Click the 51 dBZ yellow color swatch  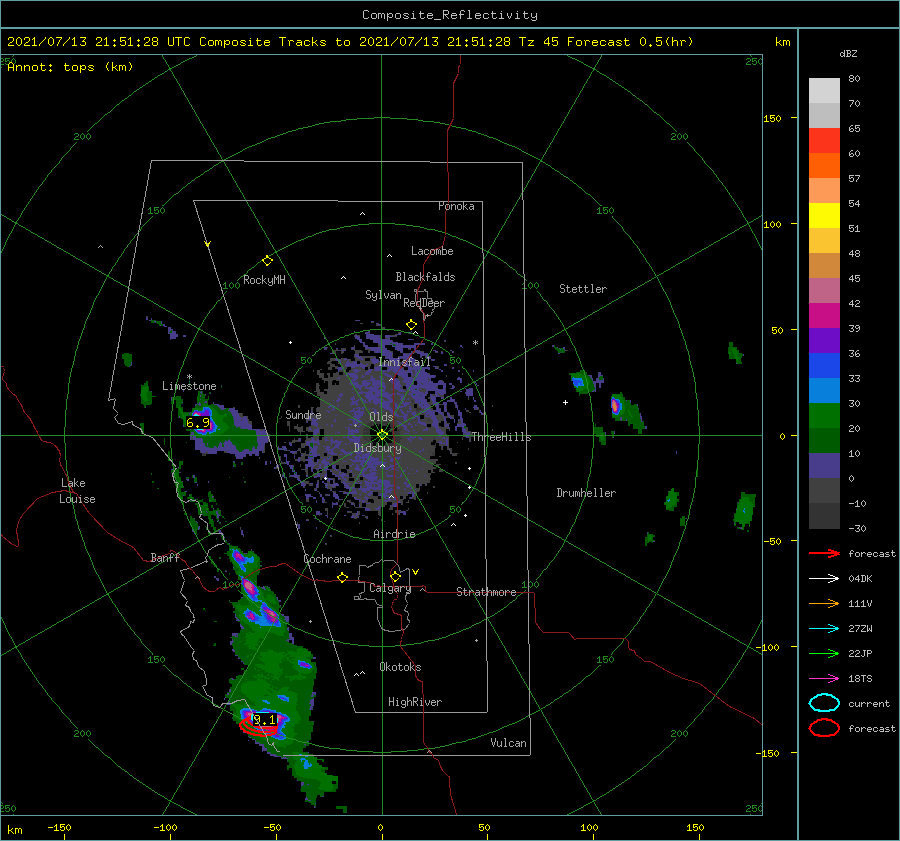824,216
